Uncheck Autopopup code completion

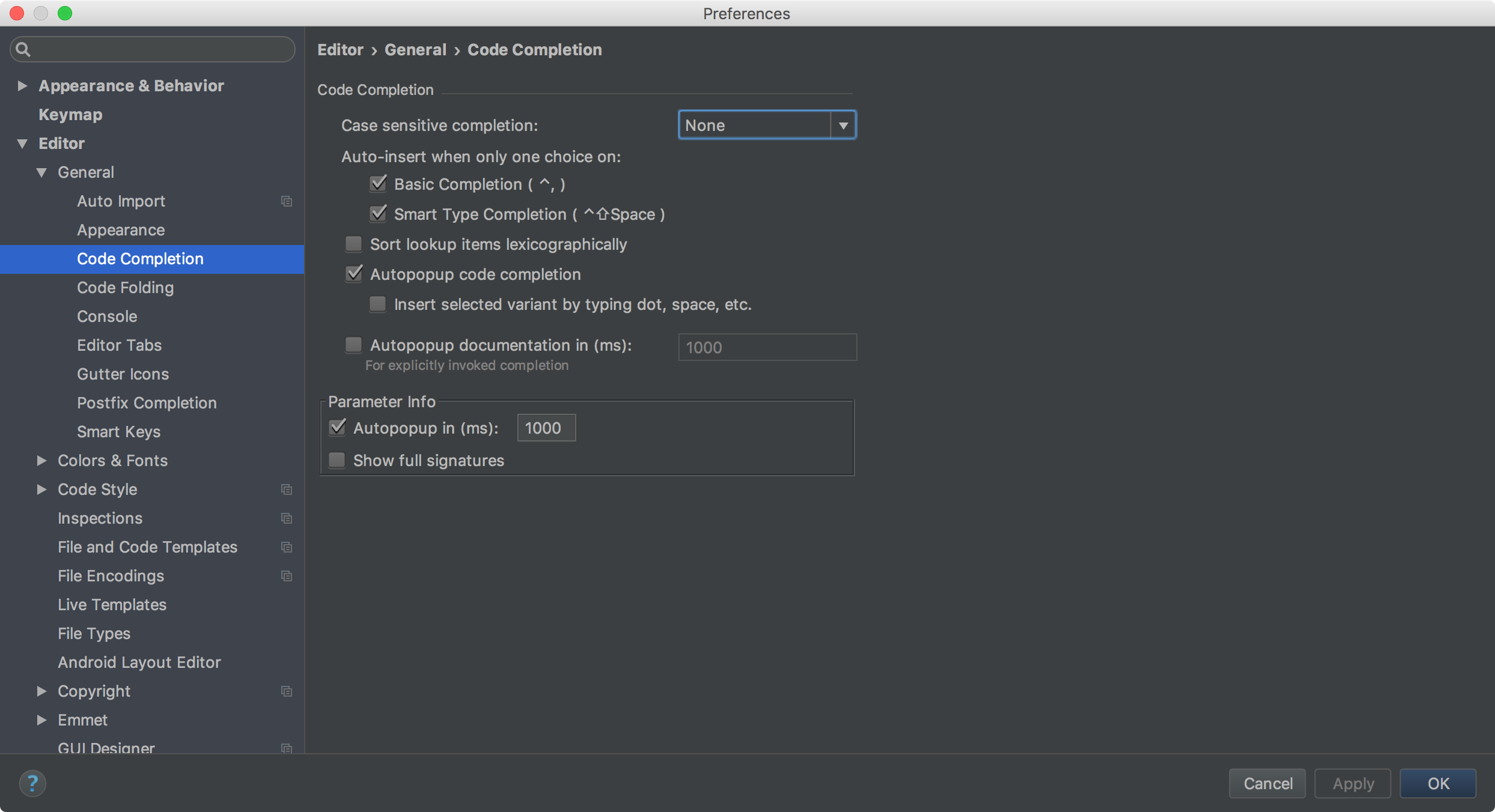[x=354, y=274]
